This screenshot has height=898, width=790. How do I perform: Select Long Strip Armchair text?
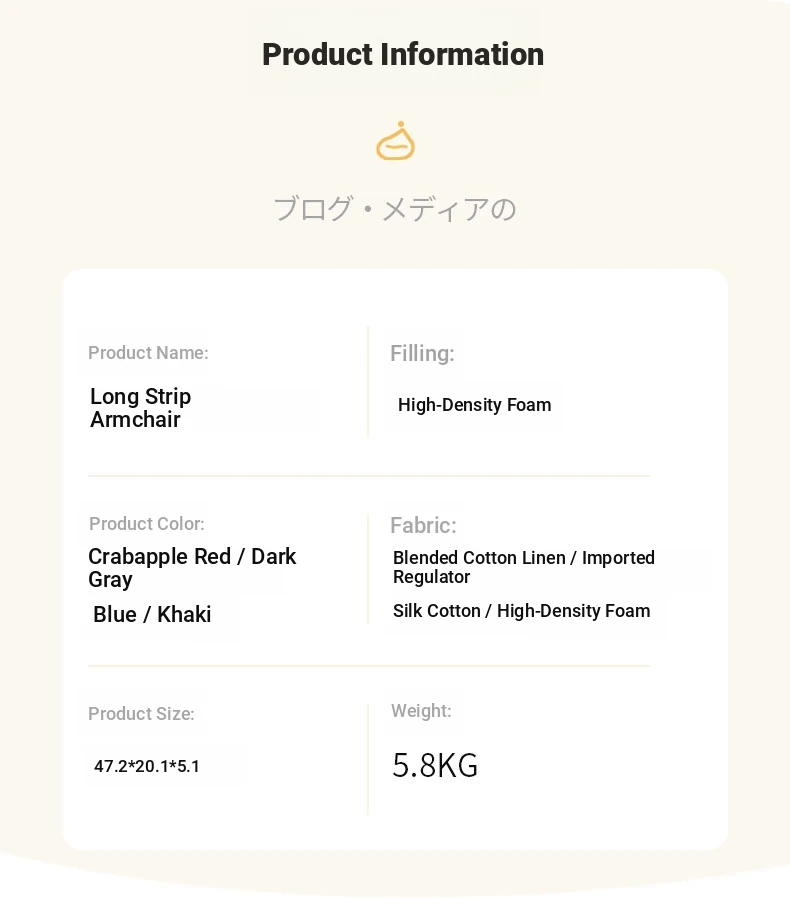tap(140, 408)
